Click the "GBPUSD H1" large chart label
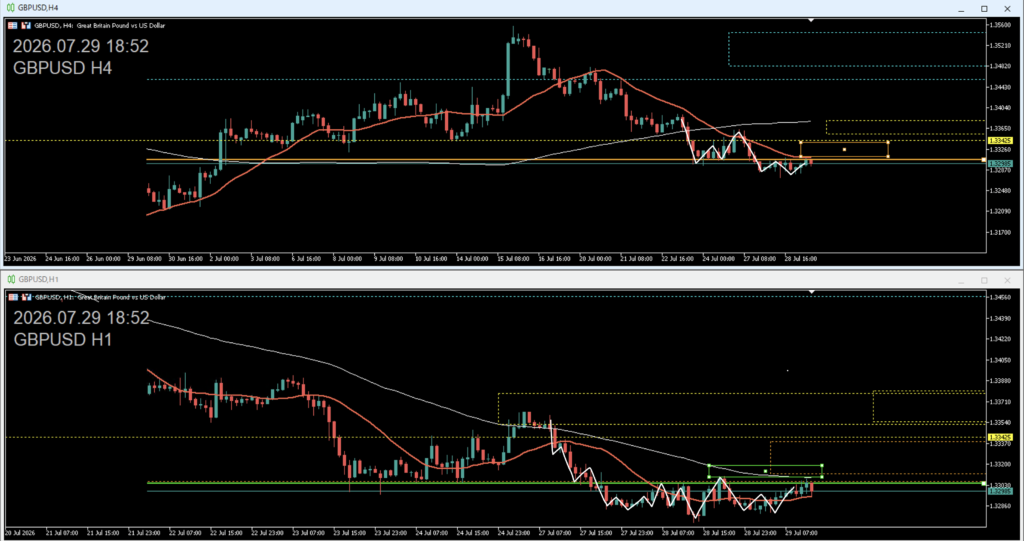 tap(63, 339)
